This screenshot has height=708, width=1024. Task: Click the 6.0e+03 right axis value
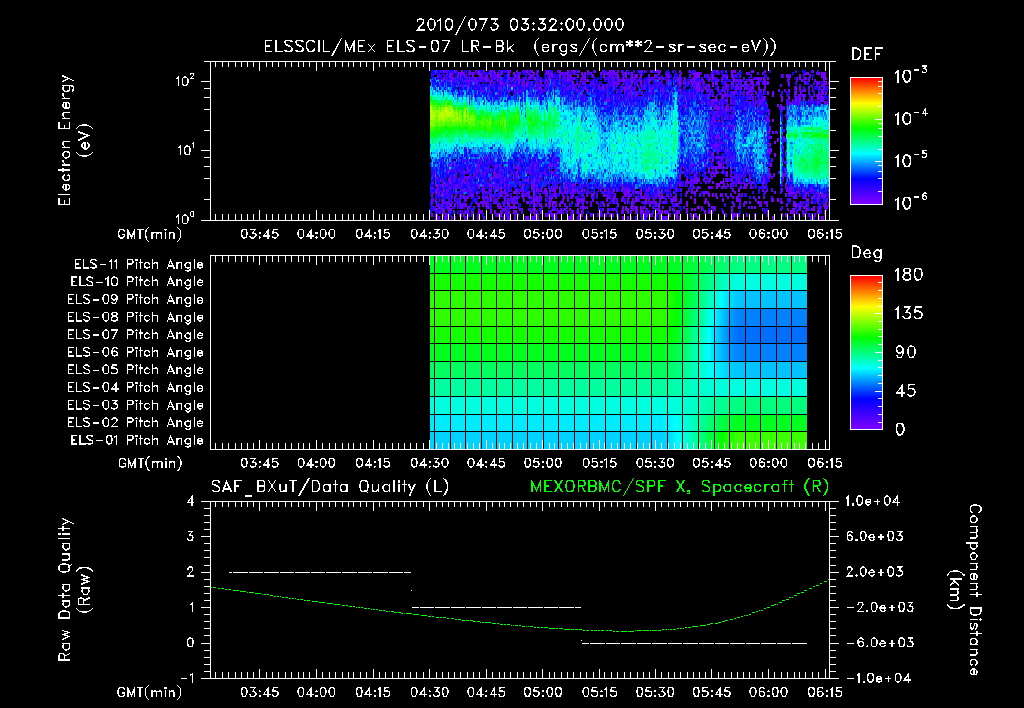click(x=875, y=536)
